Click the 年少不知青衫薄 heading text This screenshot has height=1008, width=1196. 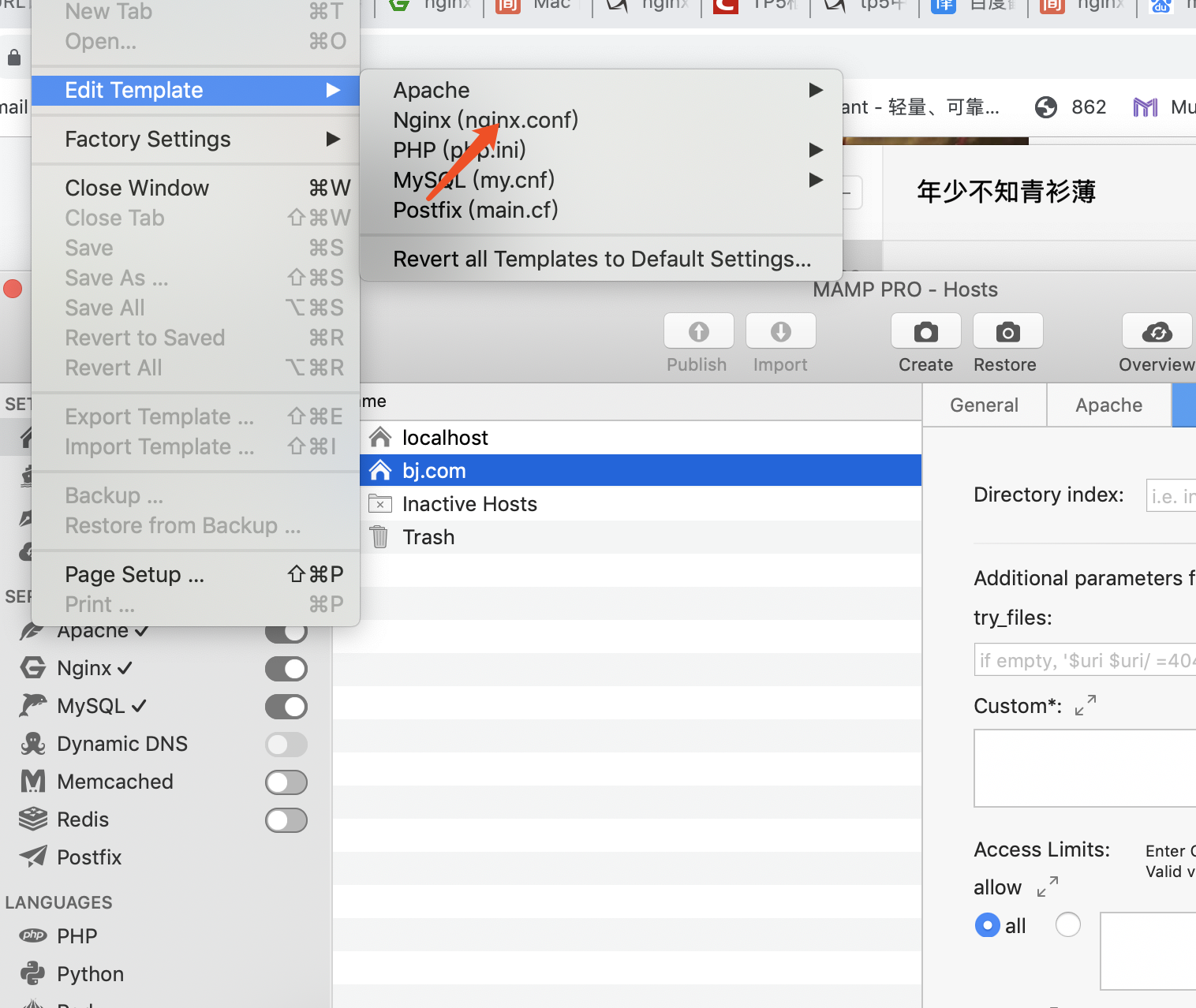1006,192
